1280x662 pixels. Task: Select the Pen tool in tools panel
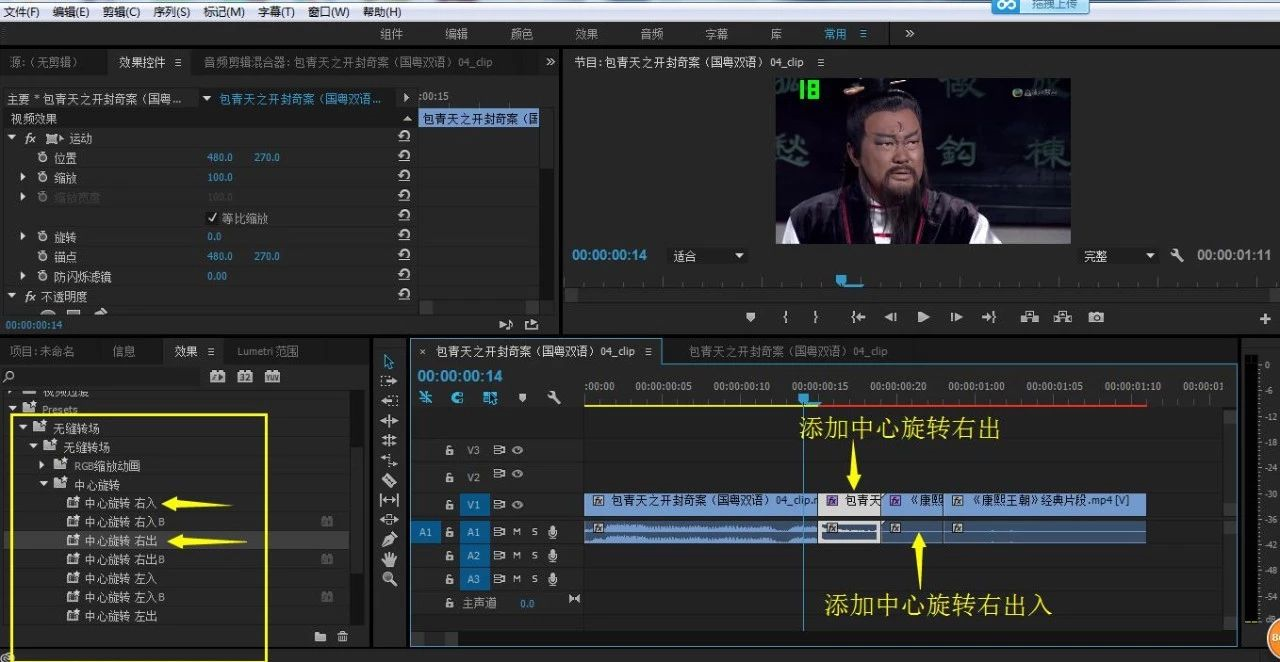pyautogui.click(x=389, y=539)
